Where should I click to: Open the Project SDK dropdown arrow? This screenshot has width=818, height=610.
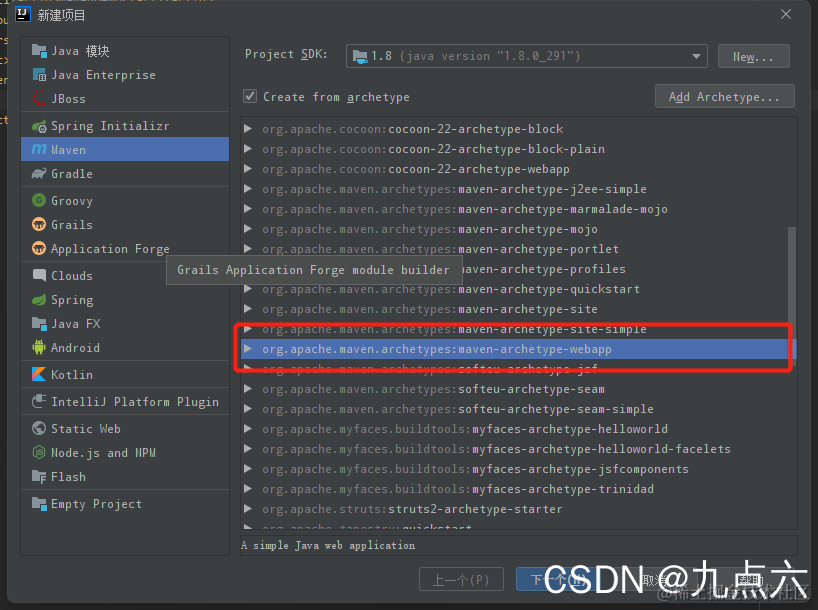point(696,56)
